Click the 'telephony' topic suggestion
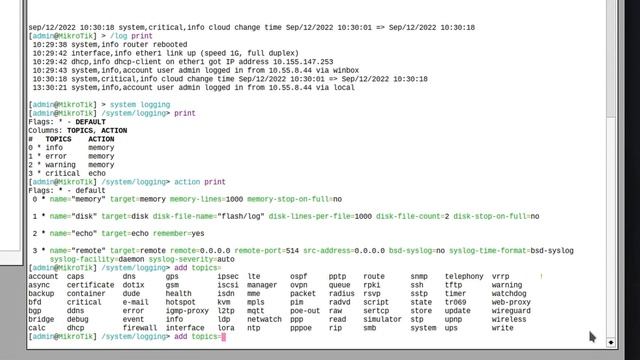The image size is (640, 360). (464, 276)
